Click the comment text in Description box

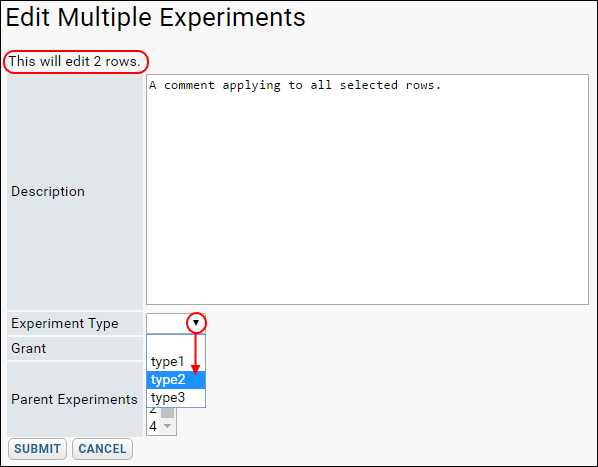point(295,85)
